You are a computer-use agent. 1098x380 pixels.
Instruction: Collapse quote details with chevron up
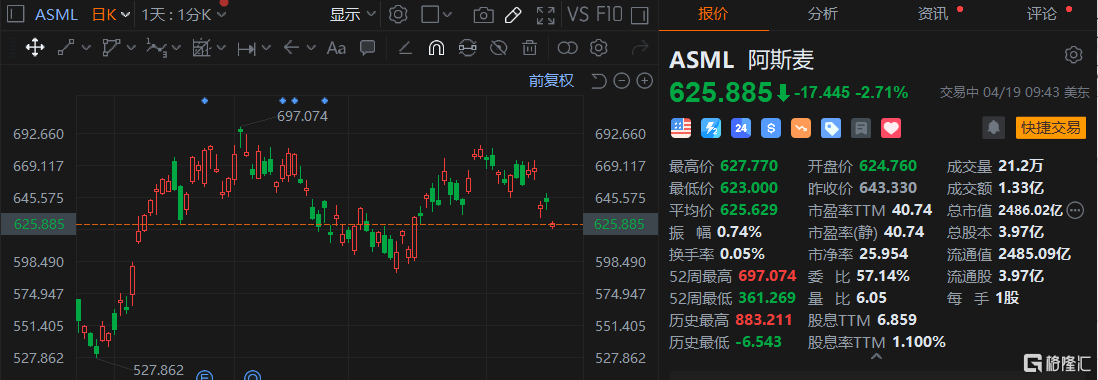pyautogui.click(x=875, y=356)
